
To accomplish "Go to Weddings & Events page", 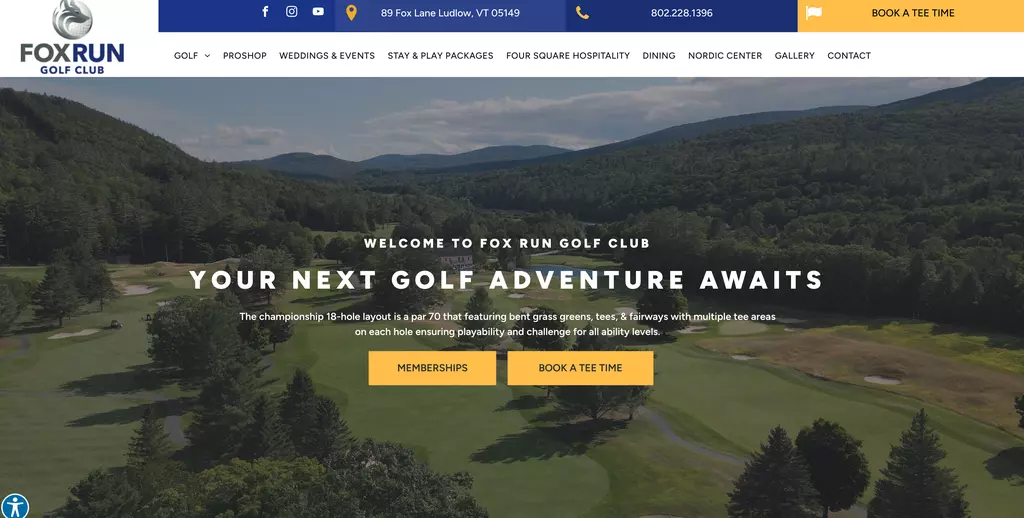I will point(327,56).
